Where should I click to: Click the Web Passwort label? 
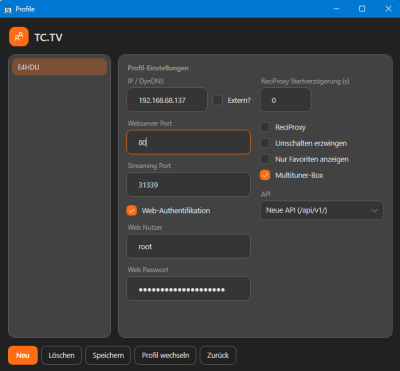[148, 270]
